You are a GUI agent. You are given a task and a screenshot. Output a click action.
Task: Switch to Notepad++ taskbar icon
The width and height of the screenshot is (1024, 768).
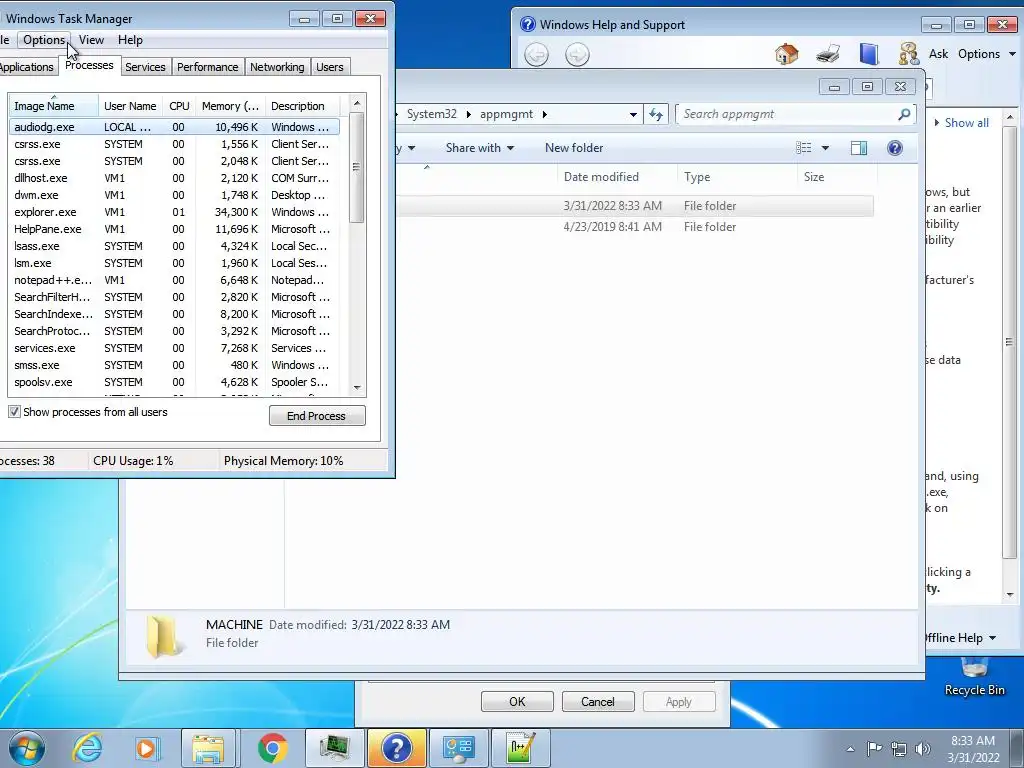520,748
